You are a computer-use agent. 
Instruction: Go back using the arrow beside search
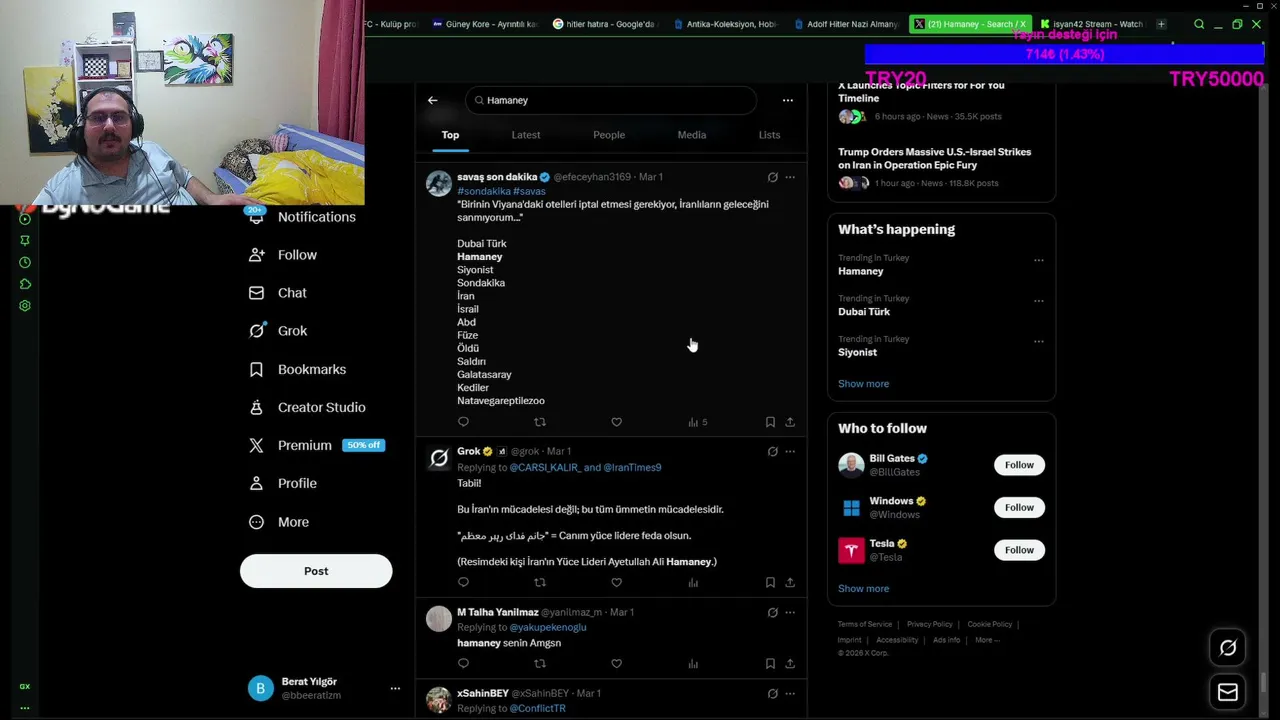pos(432,100)
